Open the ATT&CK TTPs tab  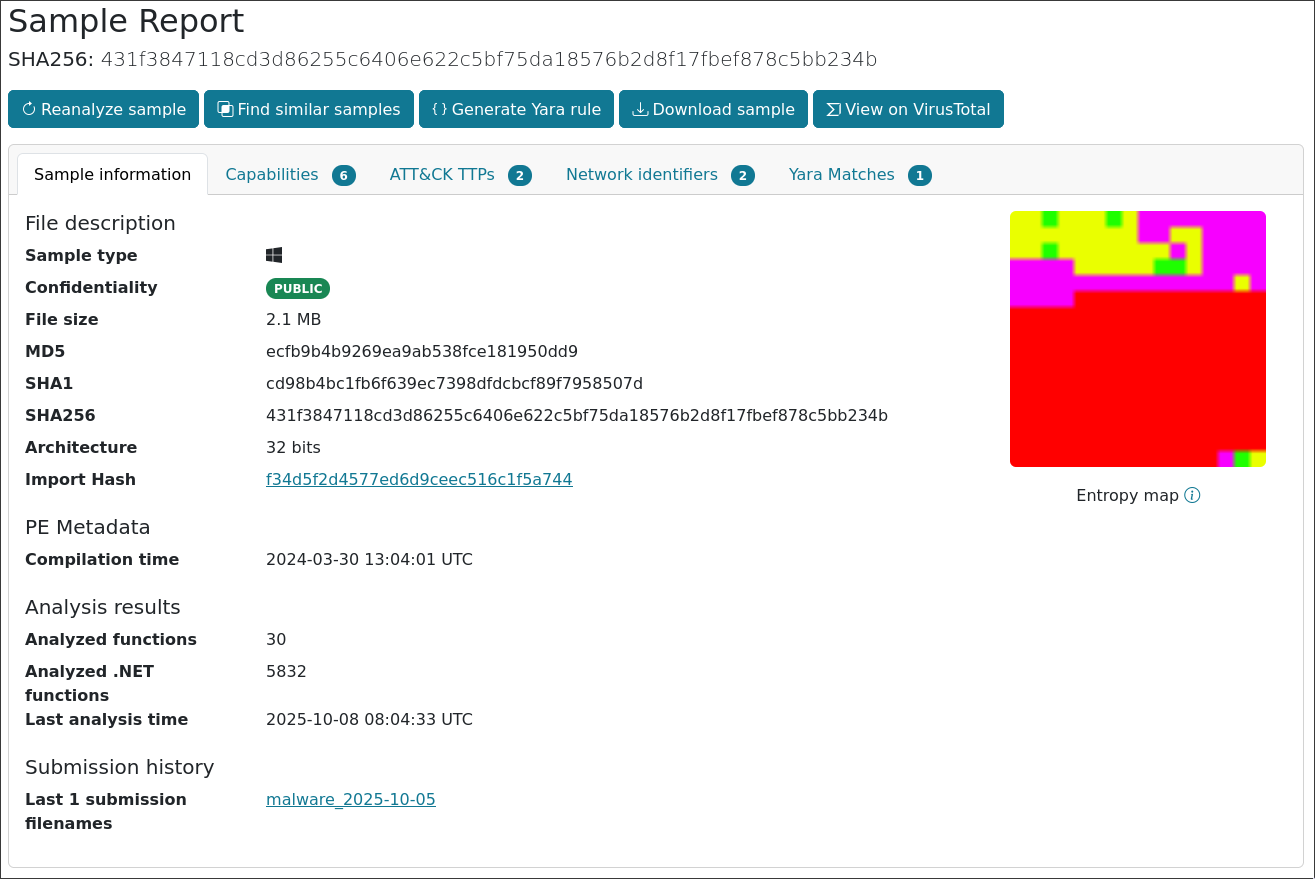442,174
